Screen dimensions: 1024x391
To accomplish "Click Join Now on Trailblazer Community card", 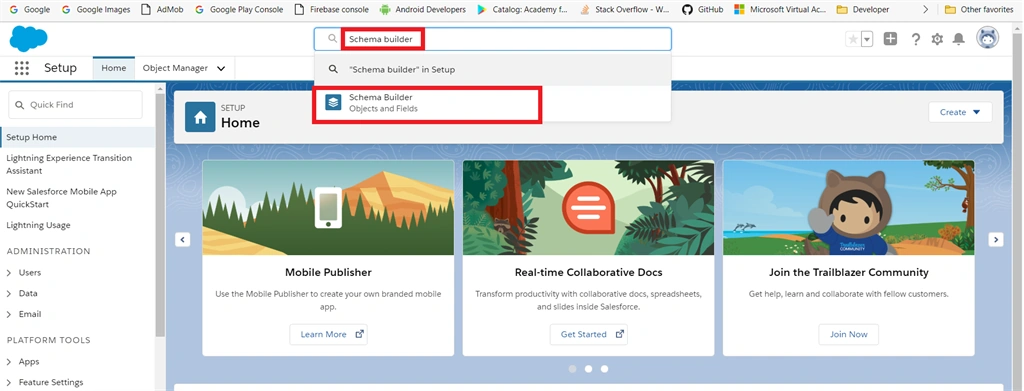I will point(848,334).
